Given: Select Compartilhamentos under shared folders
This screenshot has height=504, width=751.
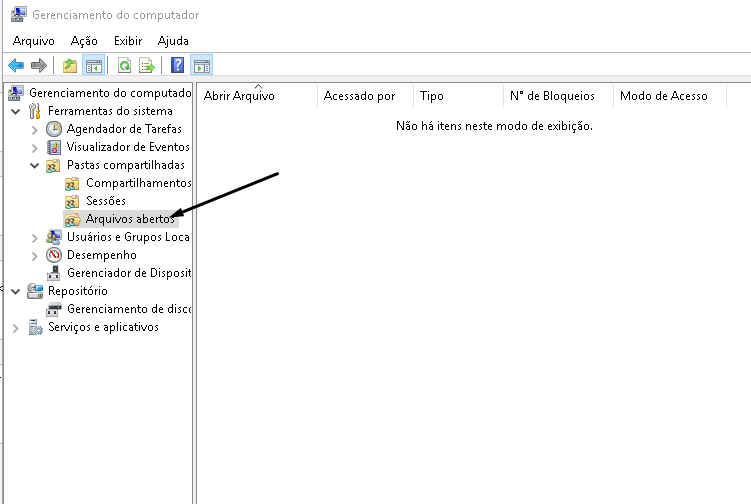Looking at the screenshot, I should click(137, 183).
